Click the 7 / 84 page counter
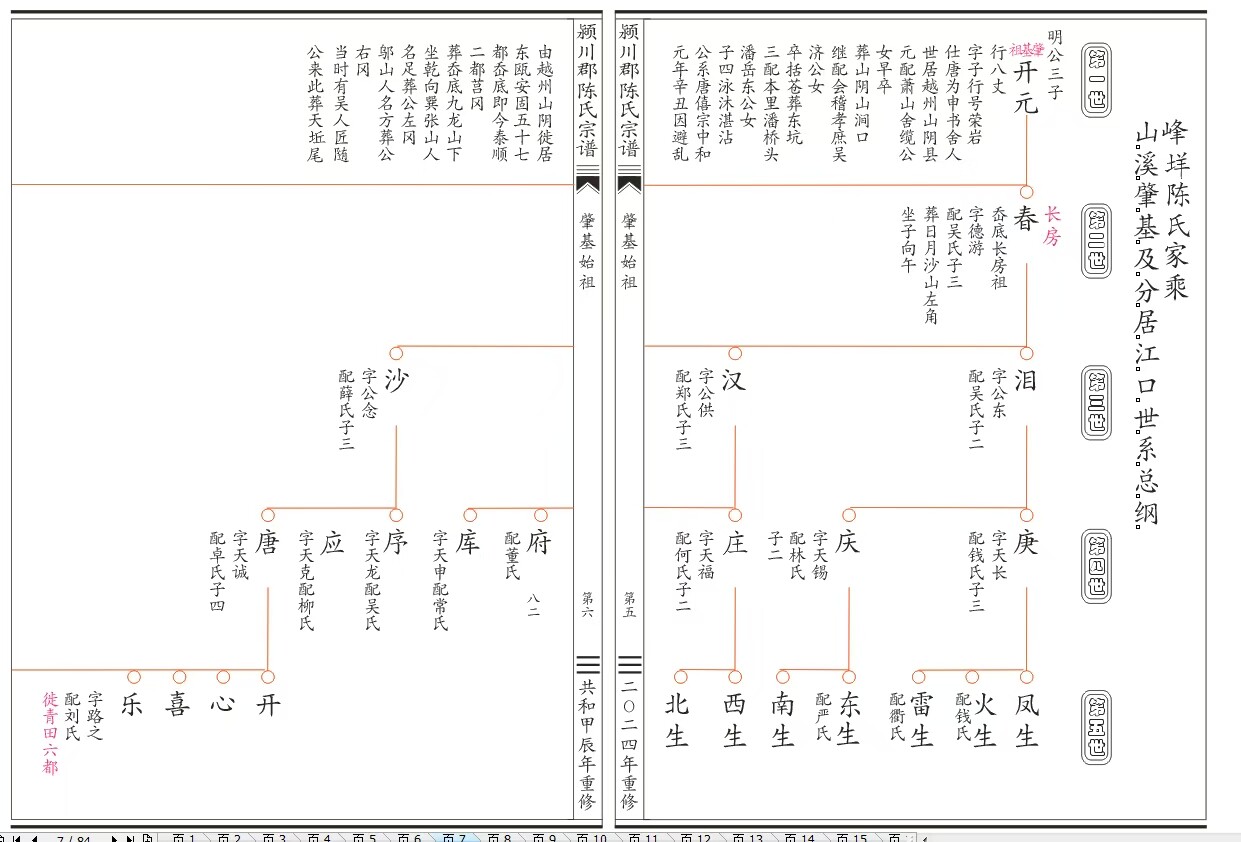This screenshot has width=1241, height=842. coord(73,838)
